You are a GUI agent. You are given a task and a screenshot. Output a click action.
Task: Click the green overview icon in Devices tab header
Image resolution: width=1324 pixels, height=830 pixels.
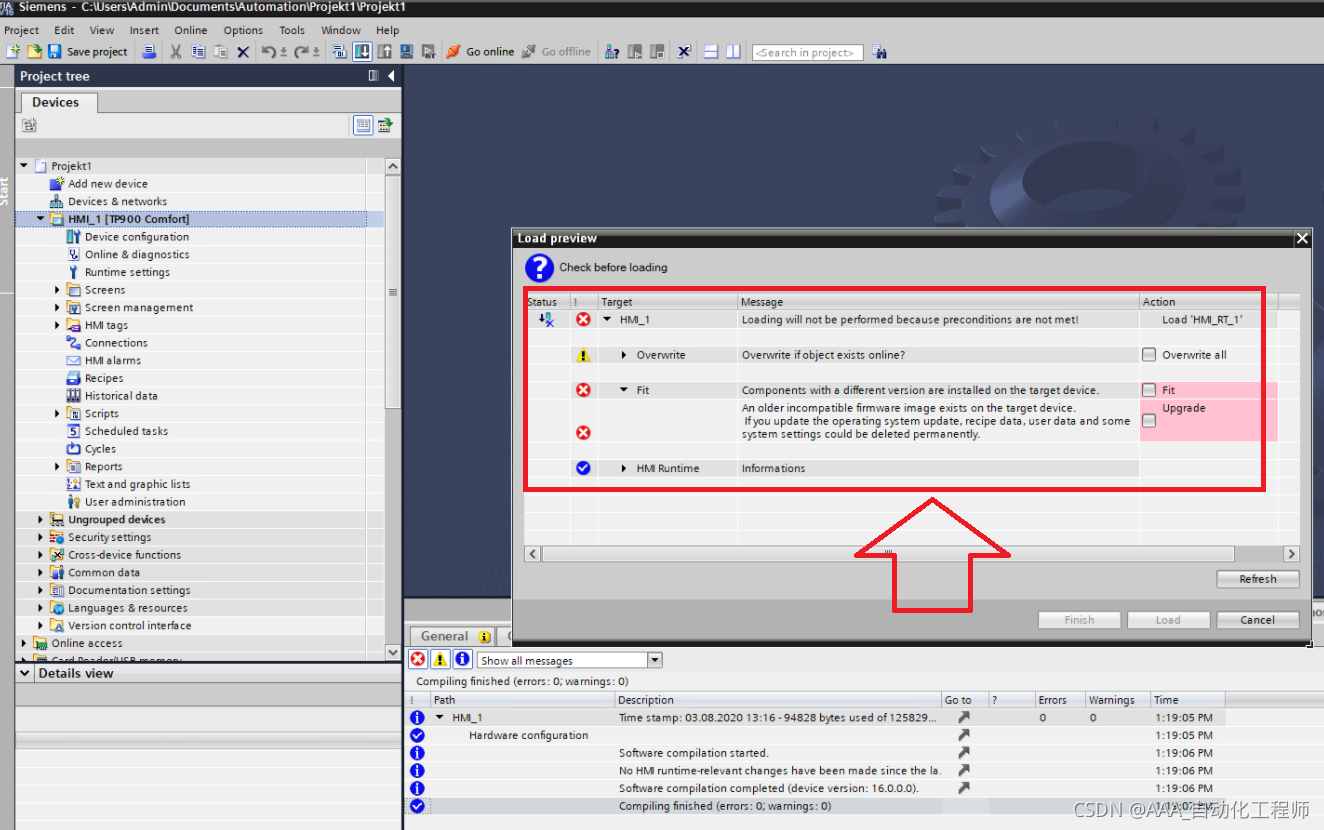click(385, 125)
